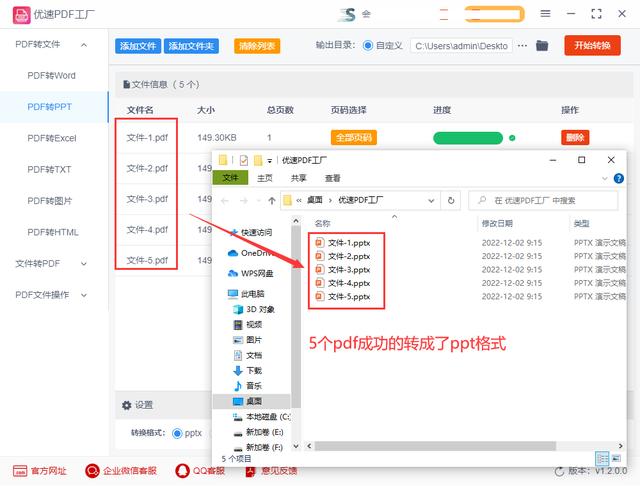
Task: Sort by the 修改日期 column header
Action: [497, 224]
